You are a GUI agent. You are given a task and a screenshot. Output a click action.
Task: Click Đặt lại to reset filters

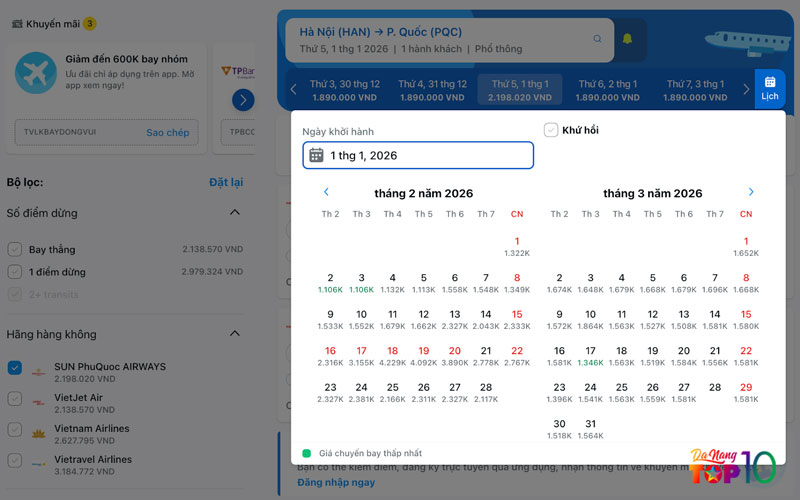click(x=226, y=182)
